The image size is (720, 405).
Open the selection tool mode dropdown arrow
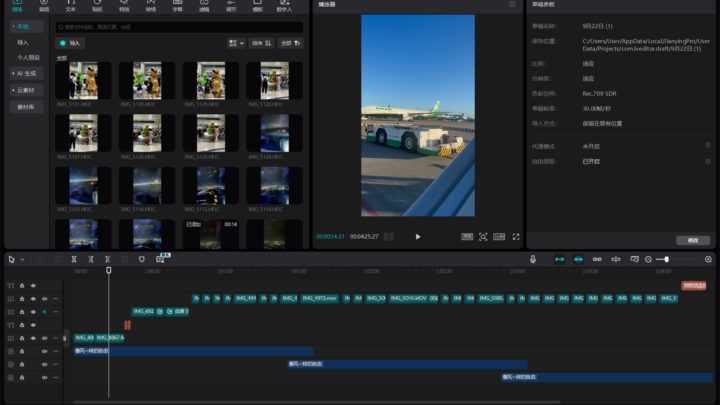point(22,259)
